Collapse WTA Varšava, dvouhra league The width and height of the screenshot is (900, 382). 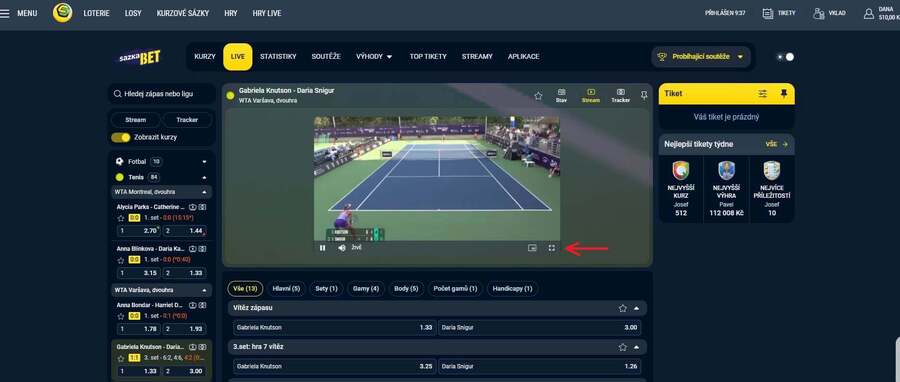click(x=204, y=290)
